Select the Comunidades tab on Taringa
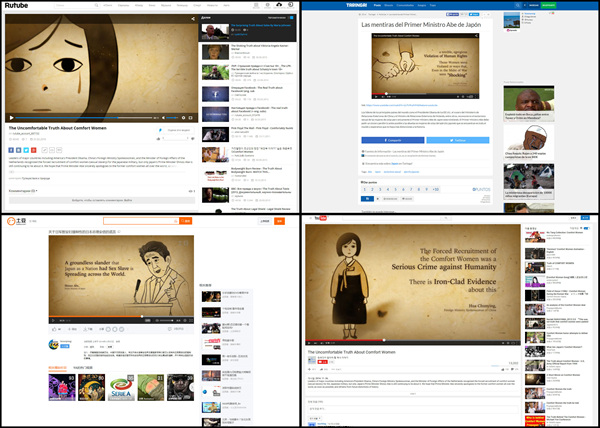Image resolution: width=600 pixels, height=428 pixels. [405, 5]
